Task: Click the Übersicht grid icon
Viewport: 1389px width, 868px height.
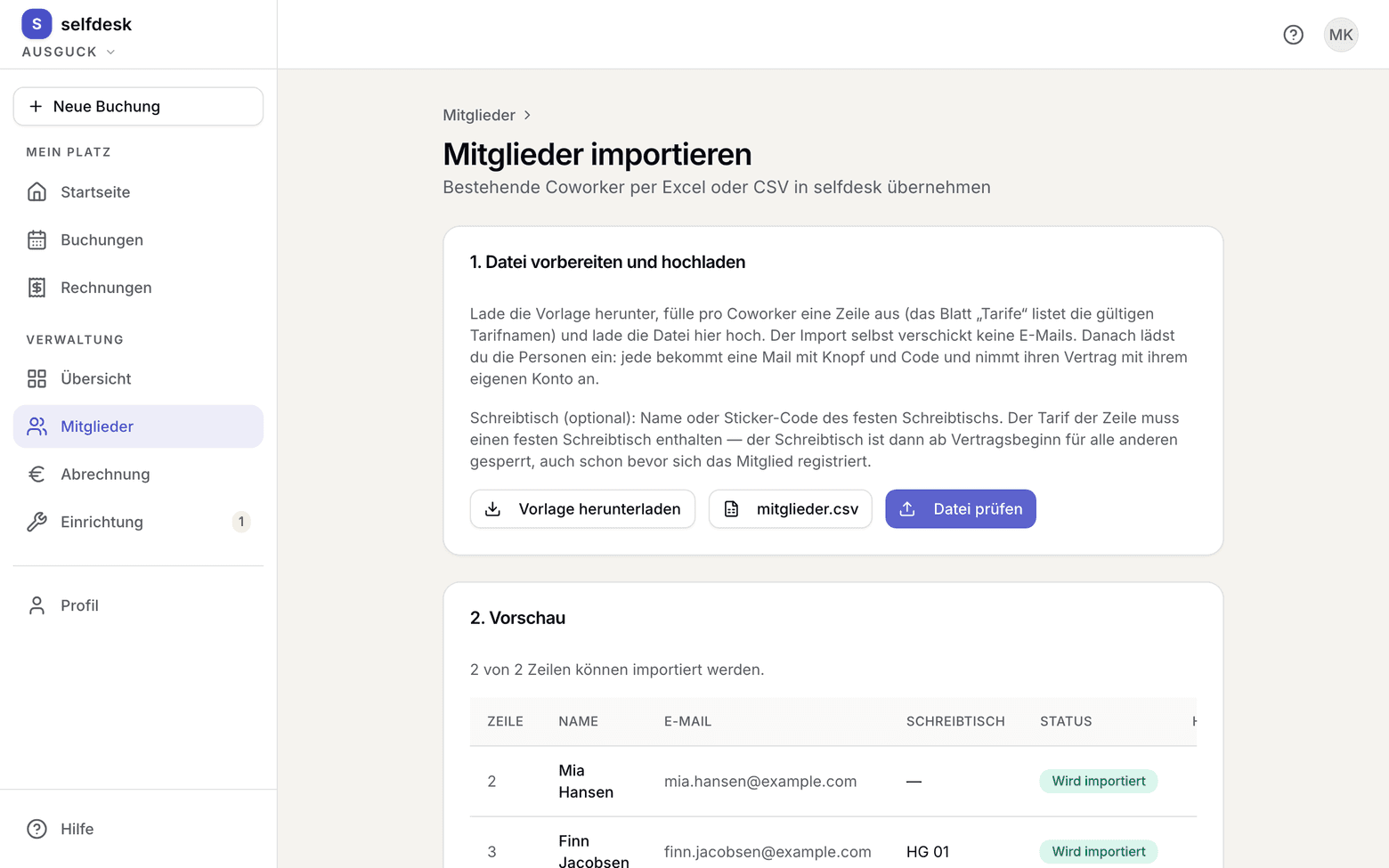Action: [37, 379]
